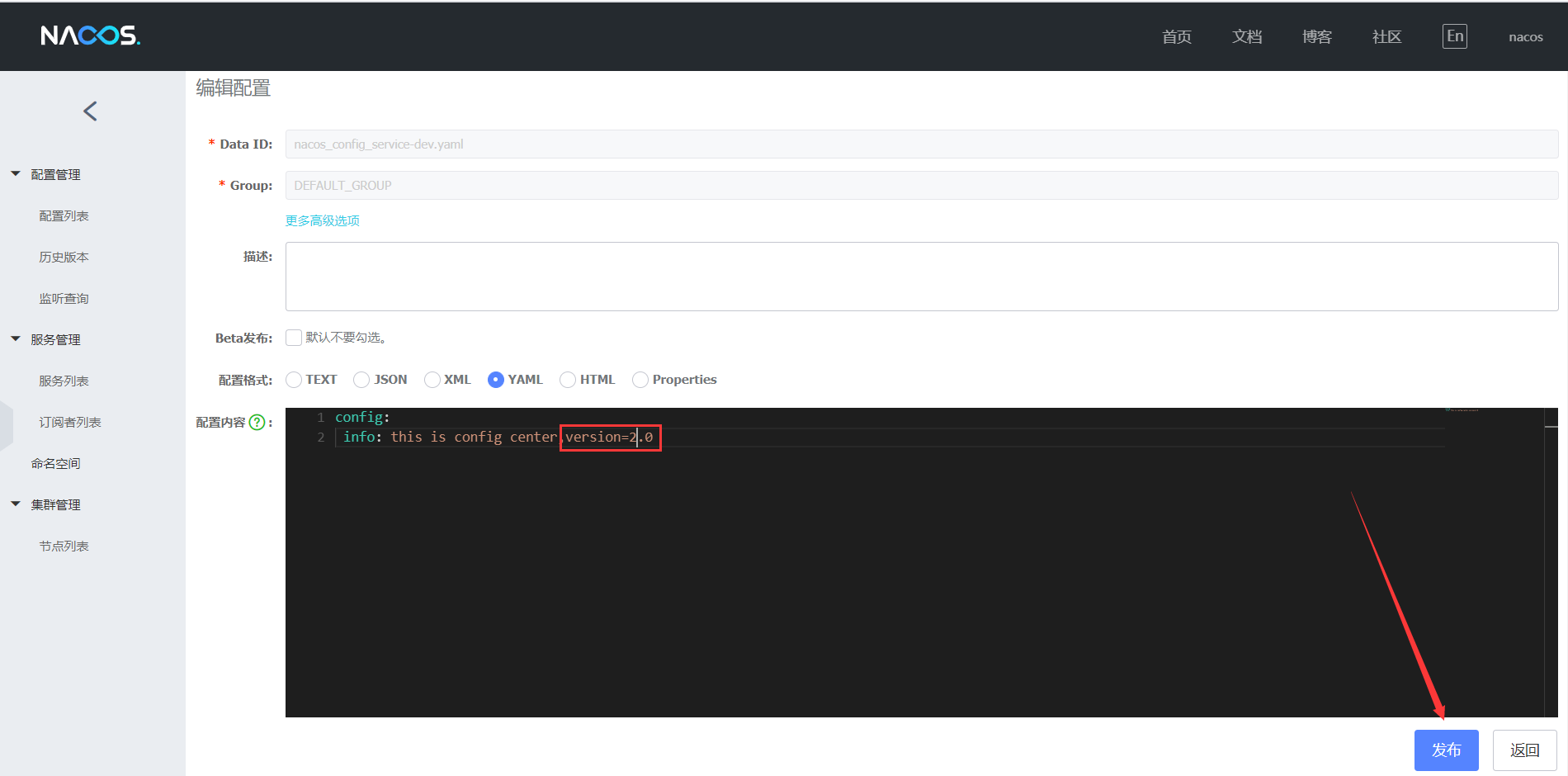Click the Data ID input field
This screenshot has width=1568, height=776.
[x=922, y=144]
